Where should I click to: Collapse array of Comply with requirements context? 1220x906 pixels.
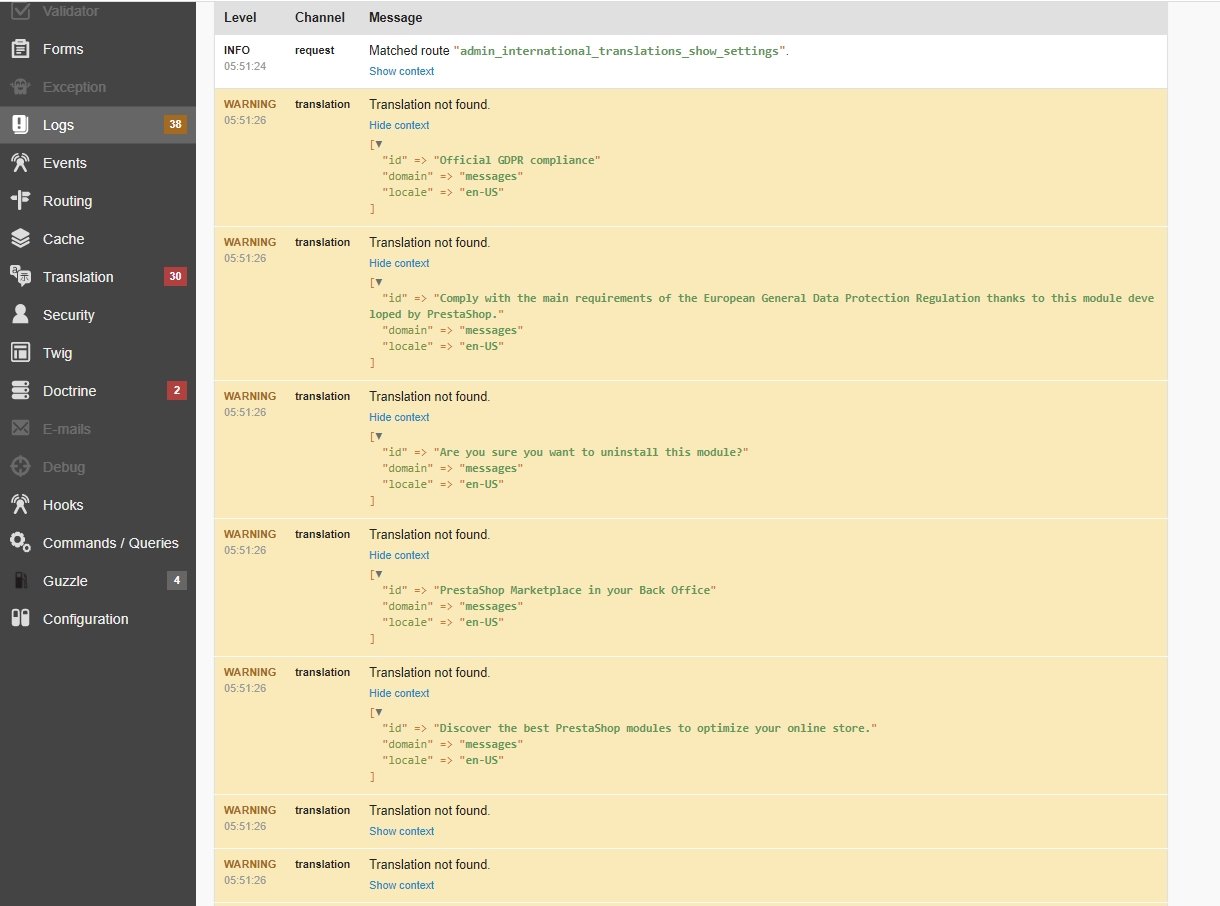[x=379, y=282]
